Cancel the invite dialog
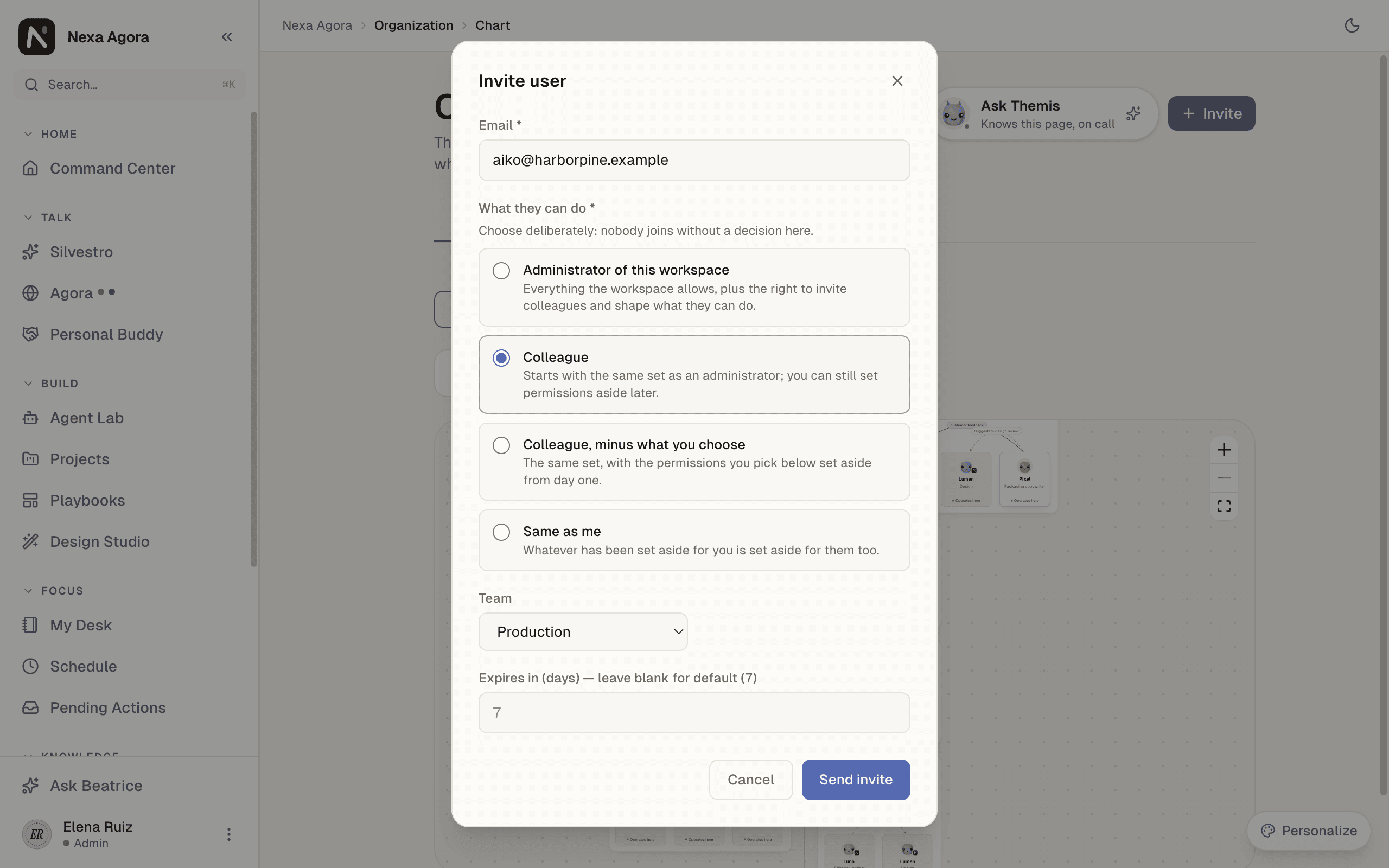 tap(751, 780)
